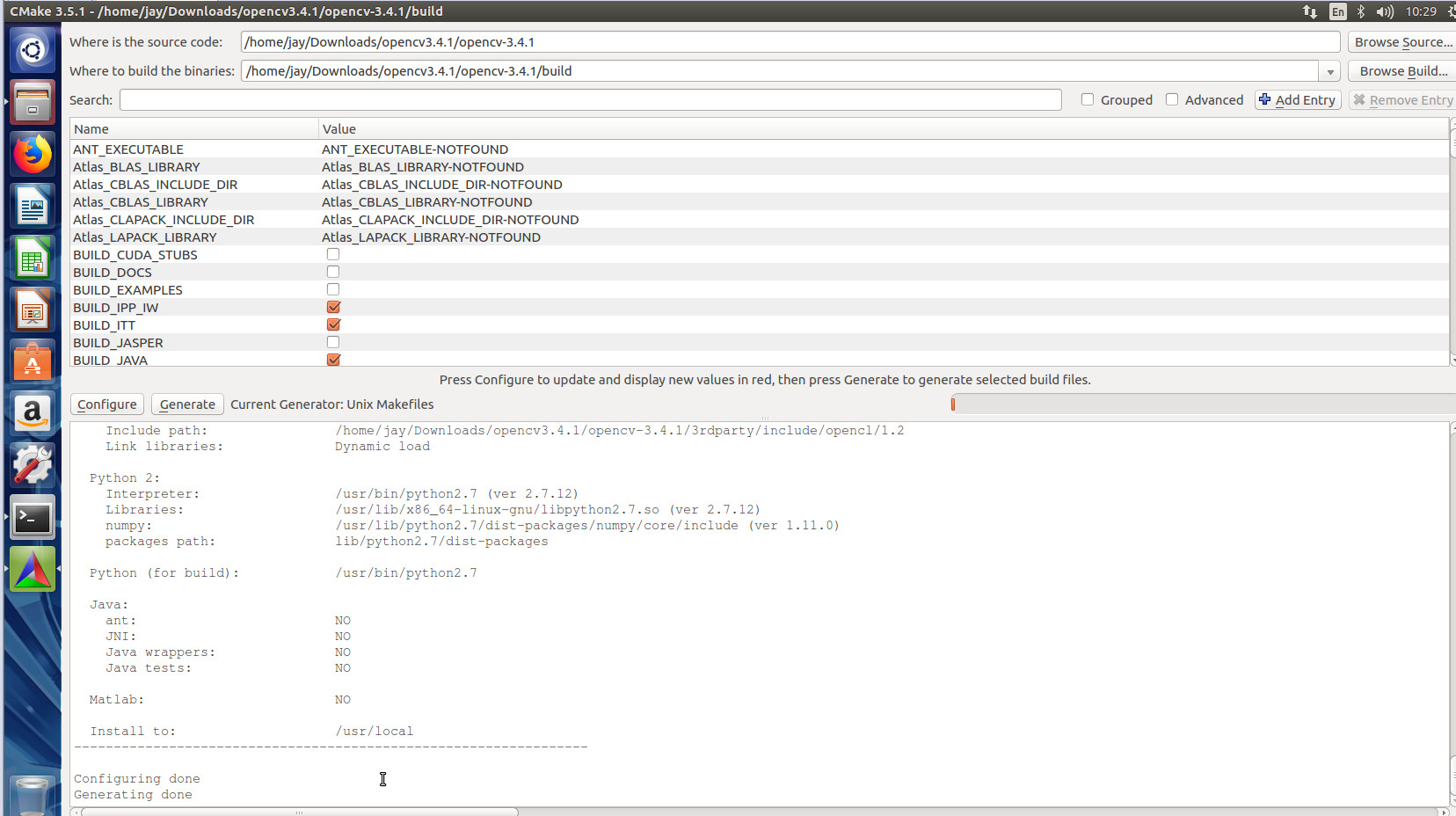This screenshot has height=816, width=1456.
Task: Open the Bluetooth indicator menu
Action: (x=1363, y=11)
